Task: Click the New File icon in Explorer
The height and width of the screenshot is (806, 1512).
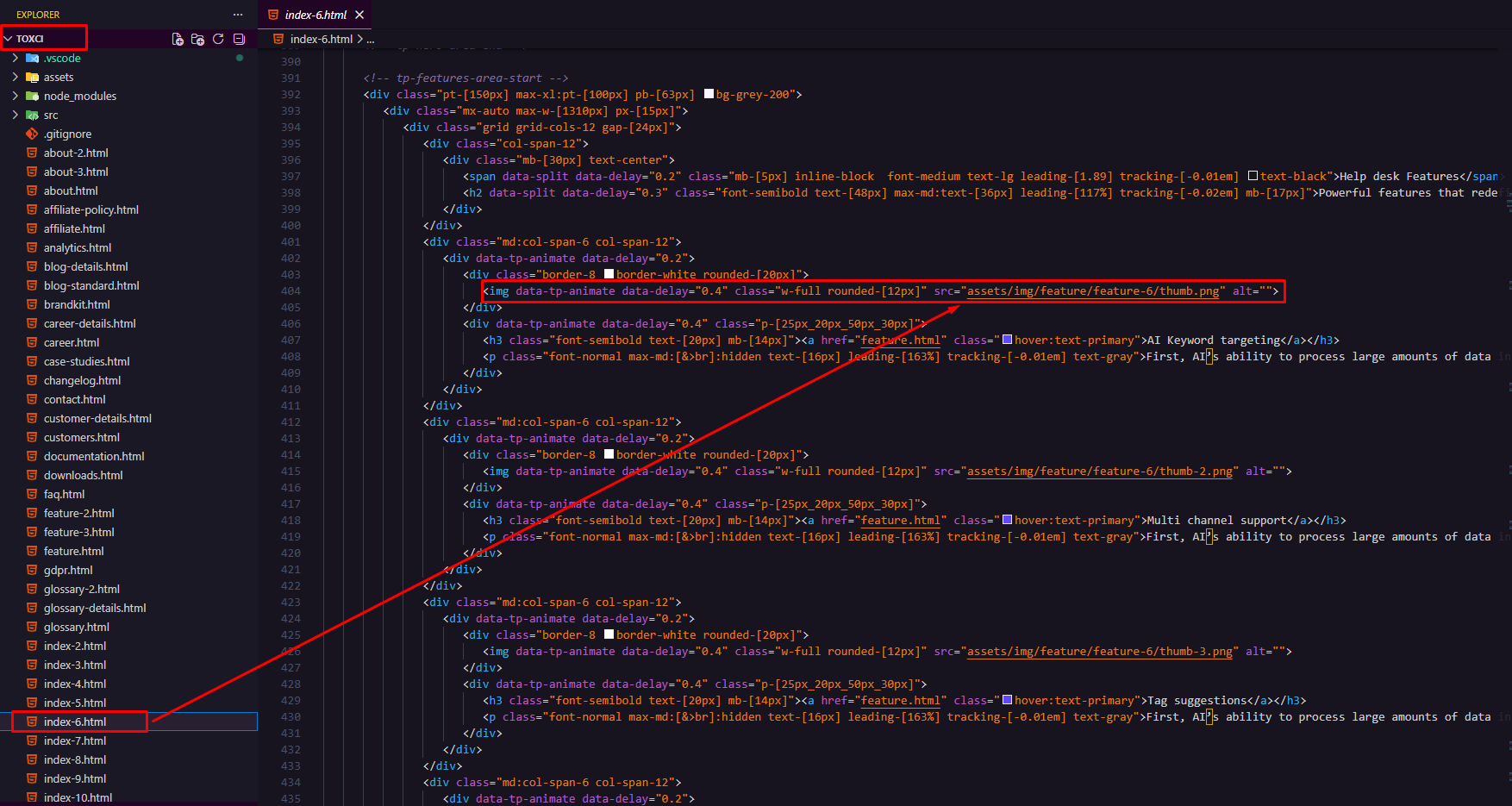Action: [x=178, y=39]
